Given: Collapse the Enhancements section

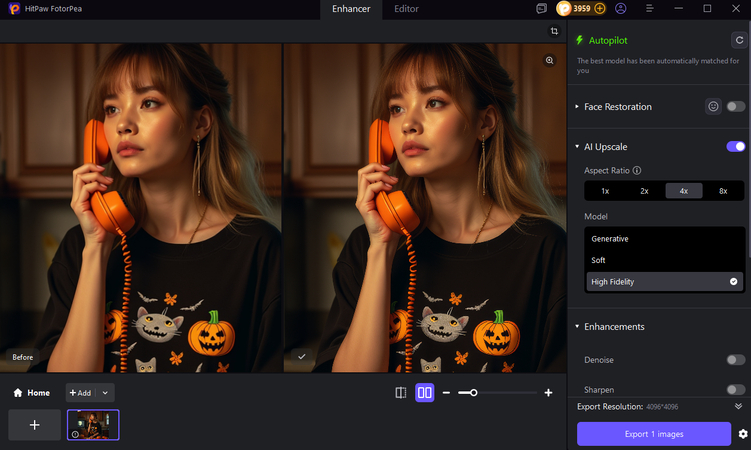Looking at the screenshot, I should 578,327.
